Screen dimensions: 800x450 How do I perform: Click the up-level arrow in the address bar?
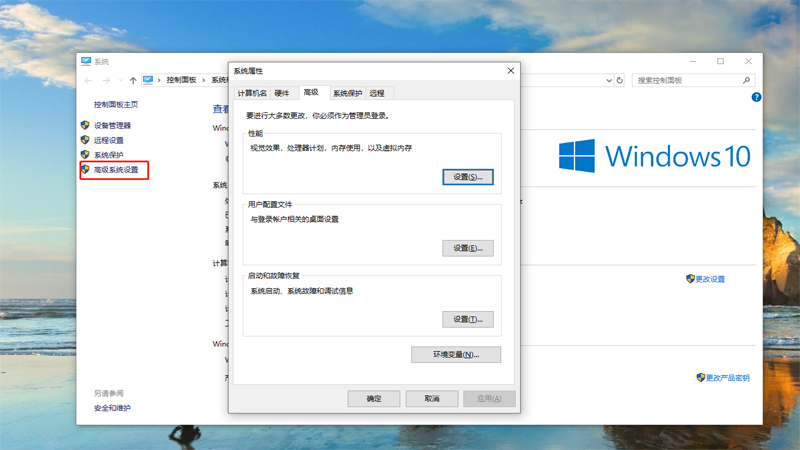(x=133, y=81)
